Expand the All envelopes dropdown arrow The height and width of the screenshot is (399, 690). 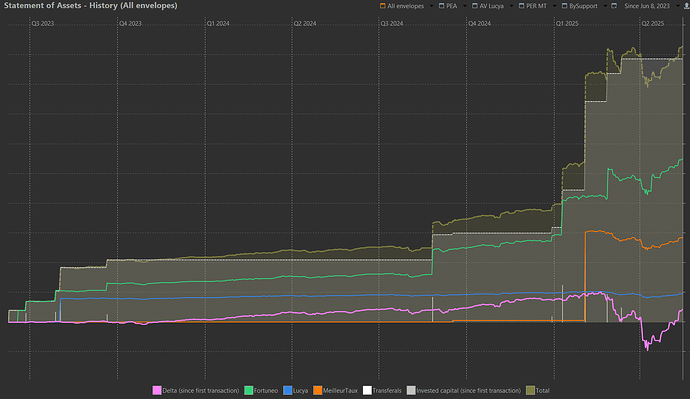431,6
